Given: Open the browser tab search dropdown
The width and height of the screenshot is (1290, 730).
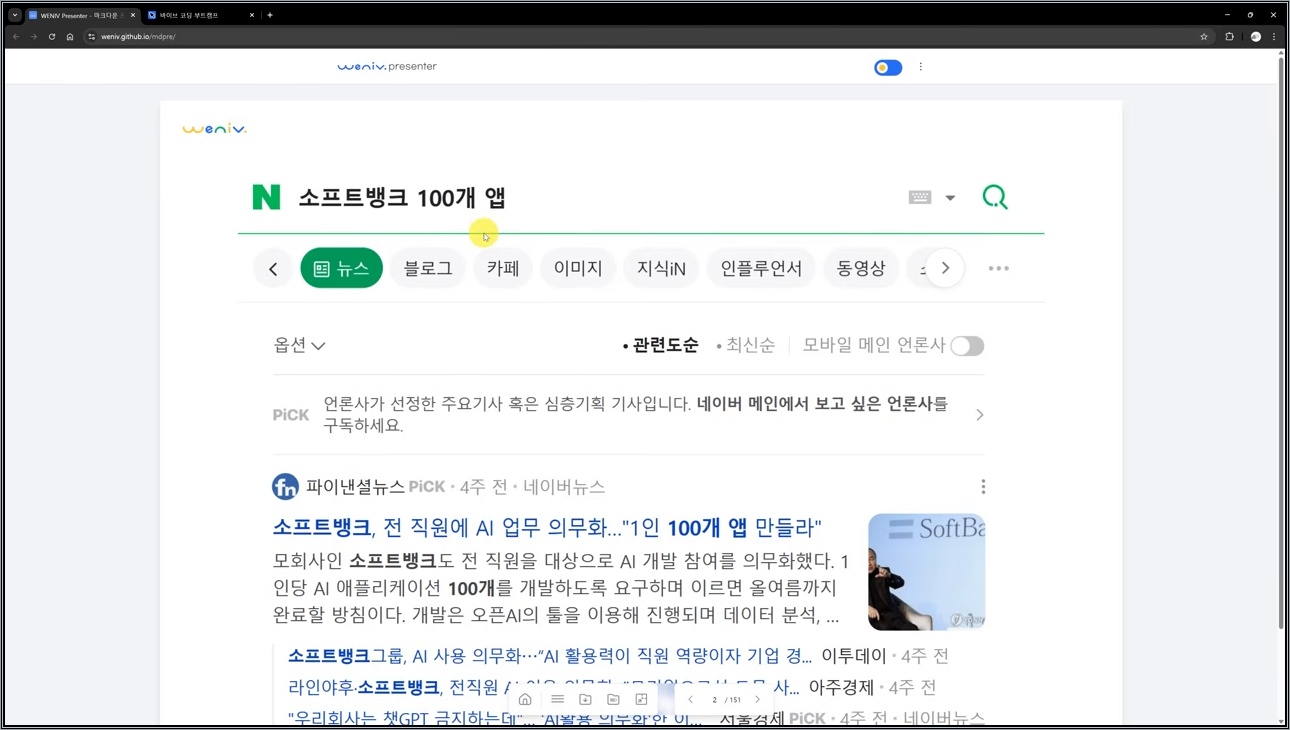Looking at the screenshot, I should coord(15,15).
